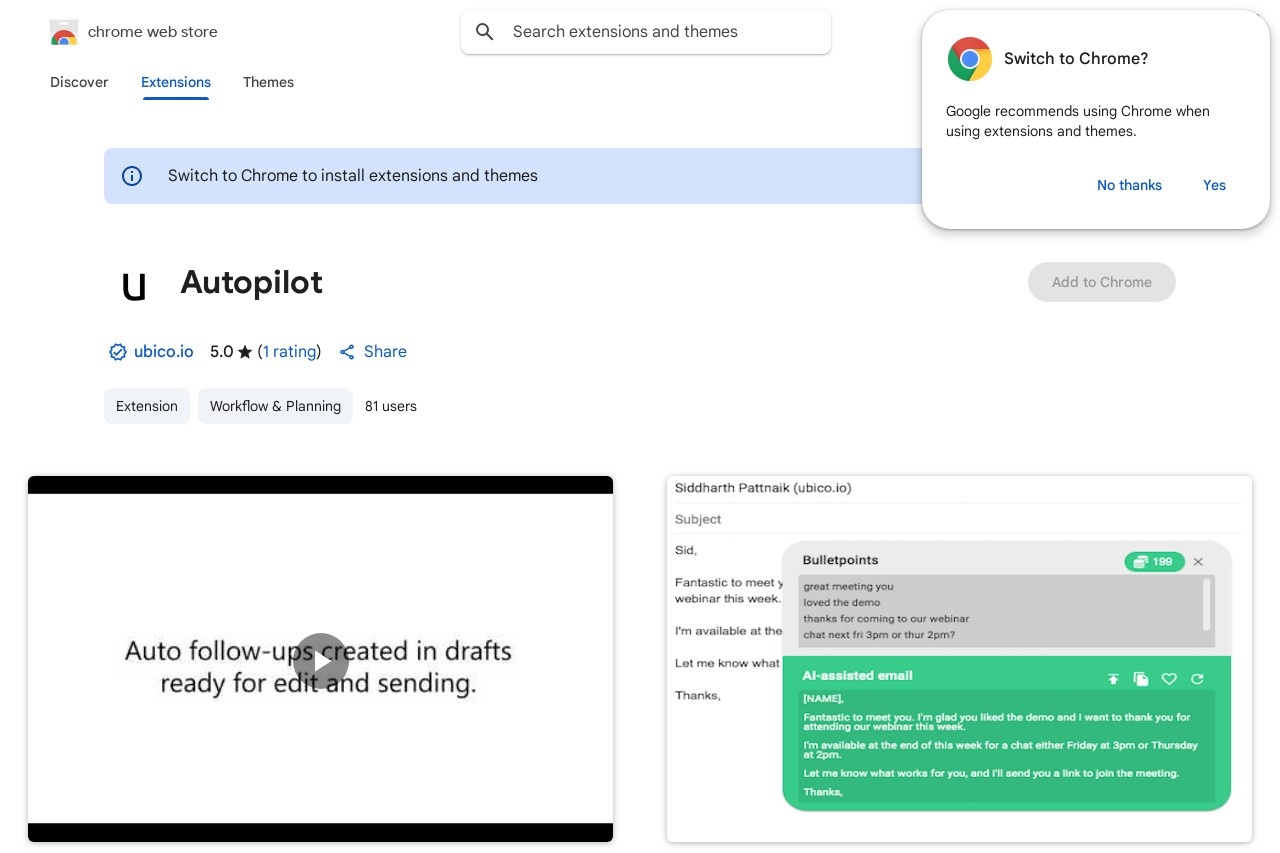Viewport: 1280px width, 853px height.
Task: Click the rating star icon
Action: coord(245,352)
